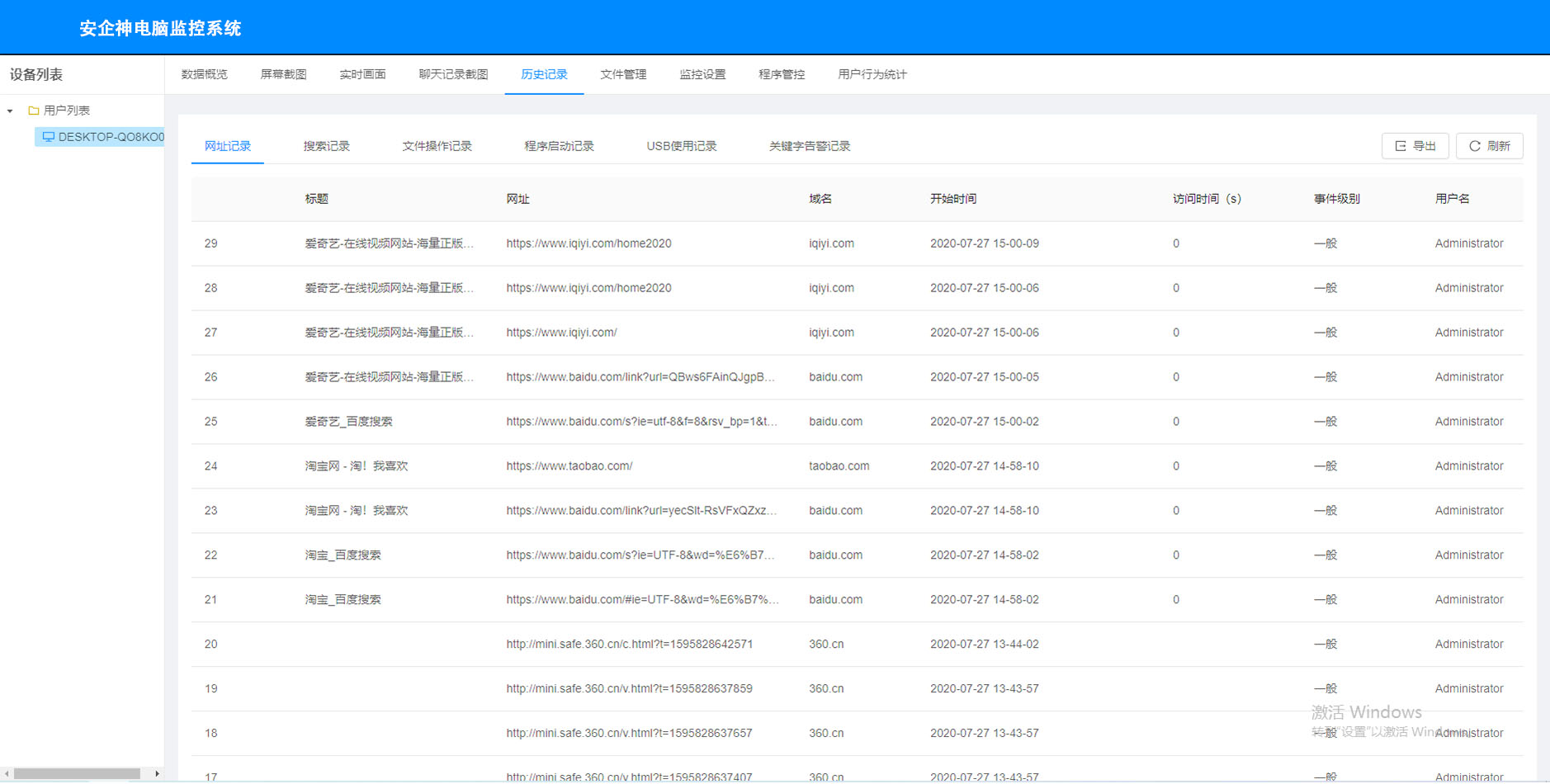
Task: Click 一般 event level in row 22
Action: [1326, 555]
